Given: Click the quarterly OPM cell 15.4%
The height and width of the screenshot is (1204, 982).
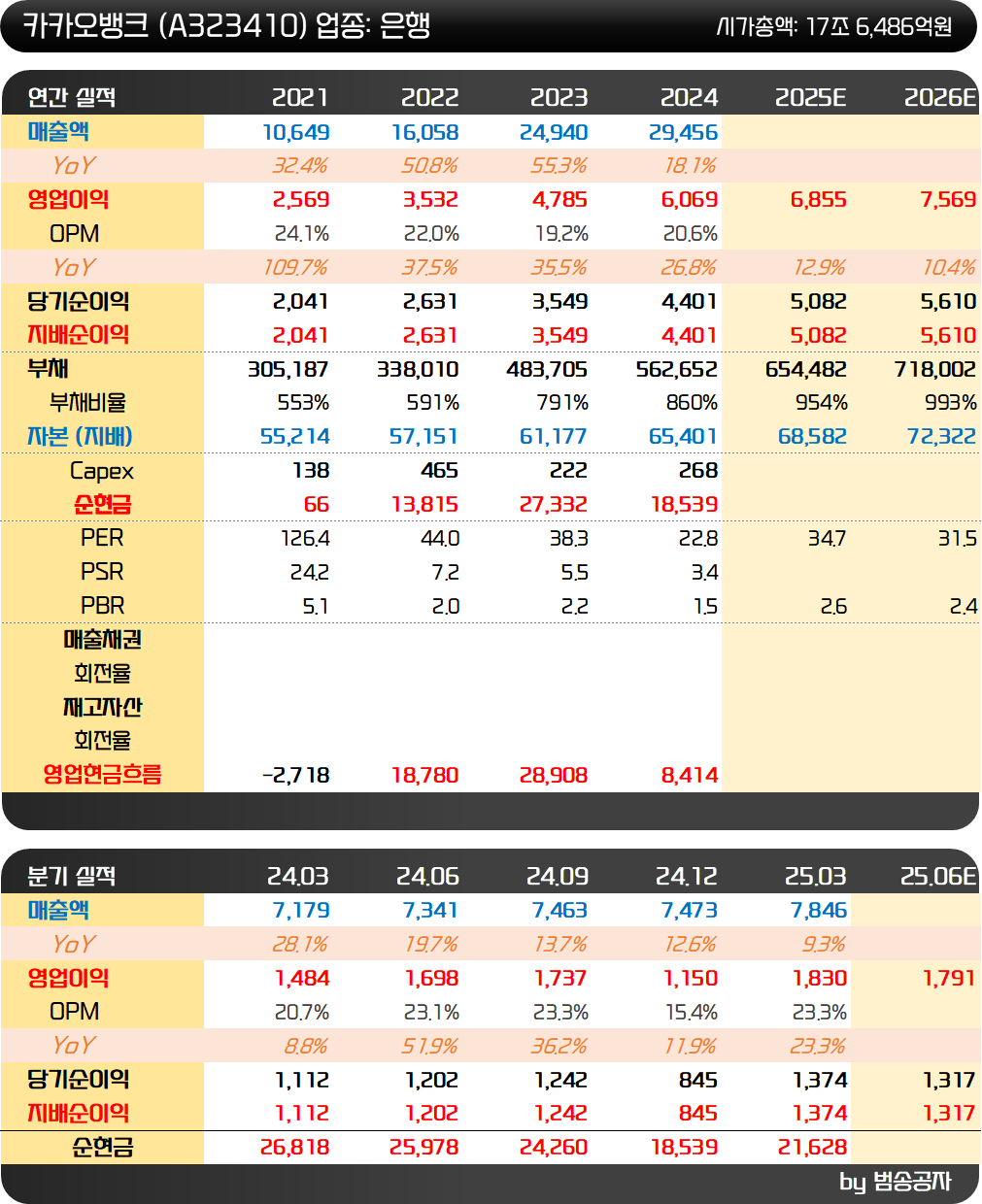Looking at the screenshot, I should [691, 1013].
